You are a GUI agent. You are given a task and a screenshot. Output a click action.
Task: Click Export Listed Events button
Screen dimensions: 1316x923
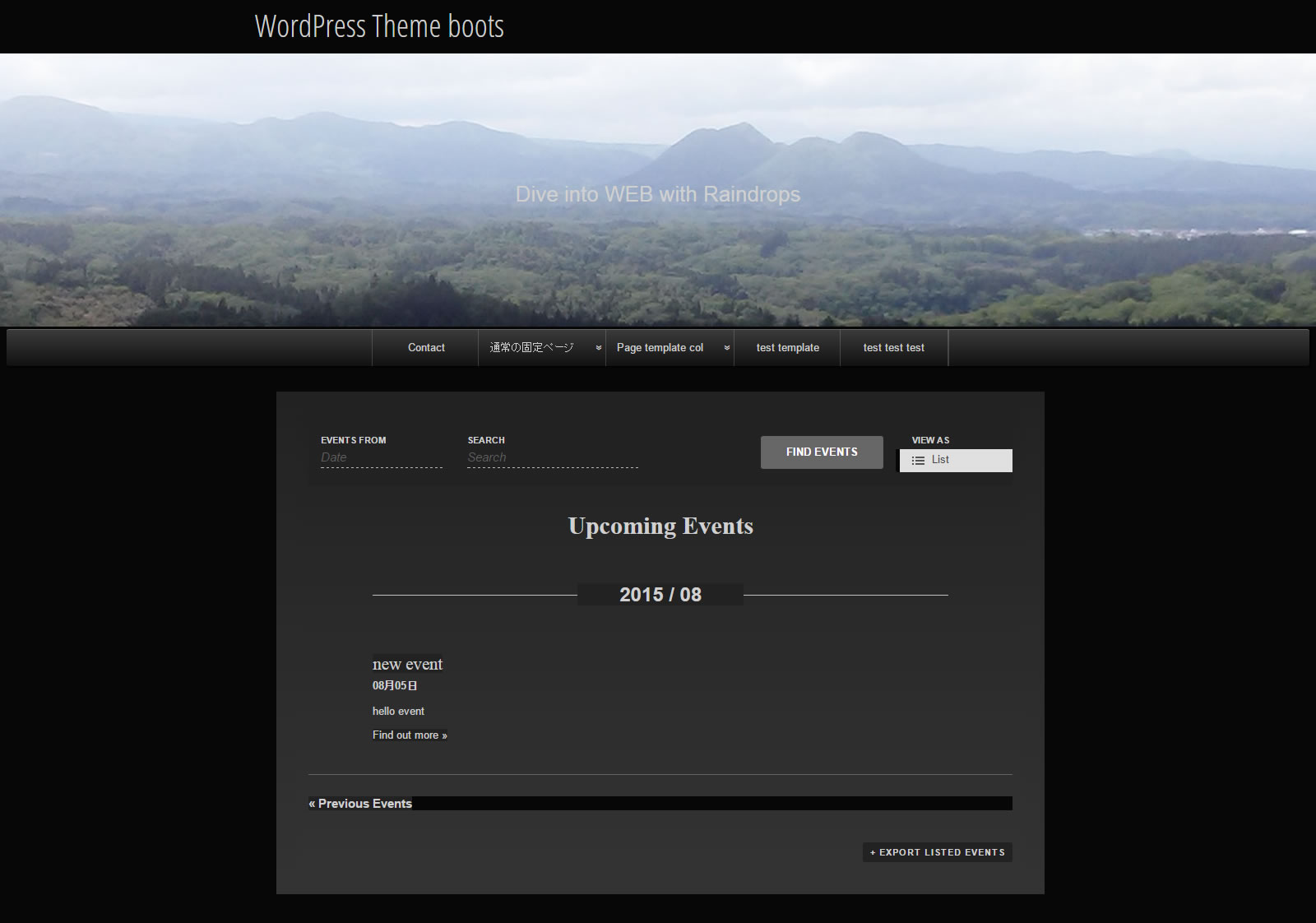(938, 852)
